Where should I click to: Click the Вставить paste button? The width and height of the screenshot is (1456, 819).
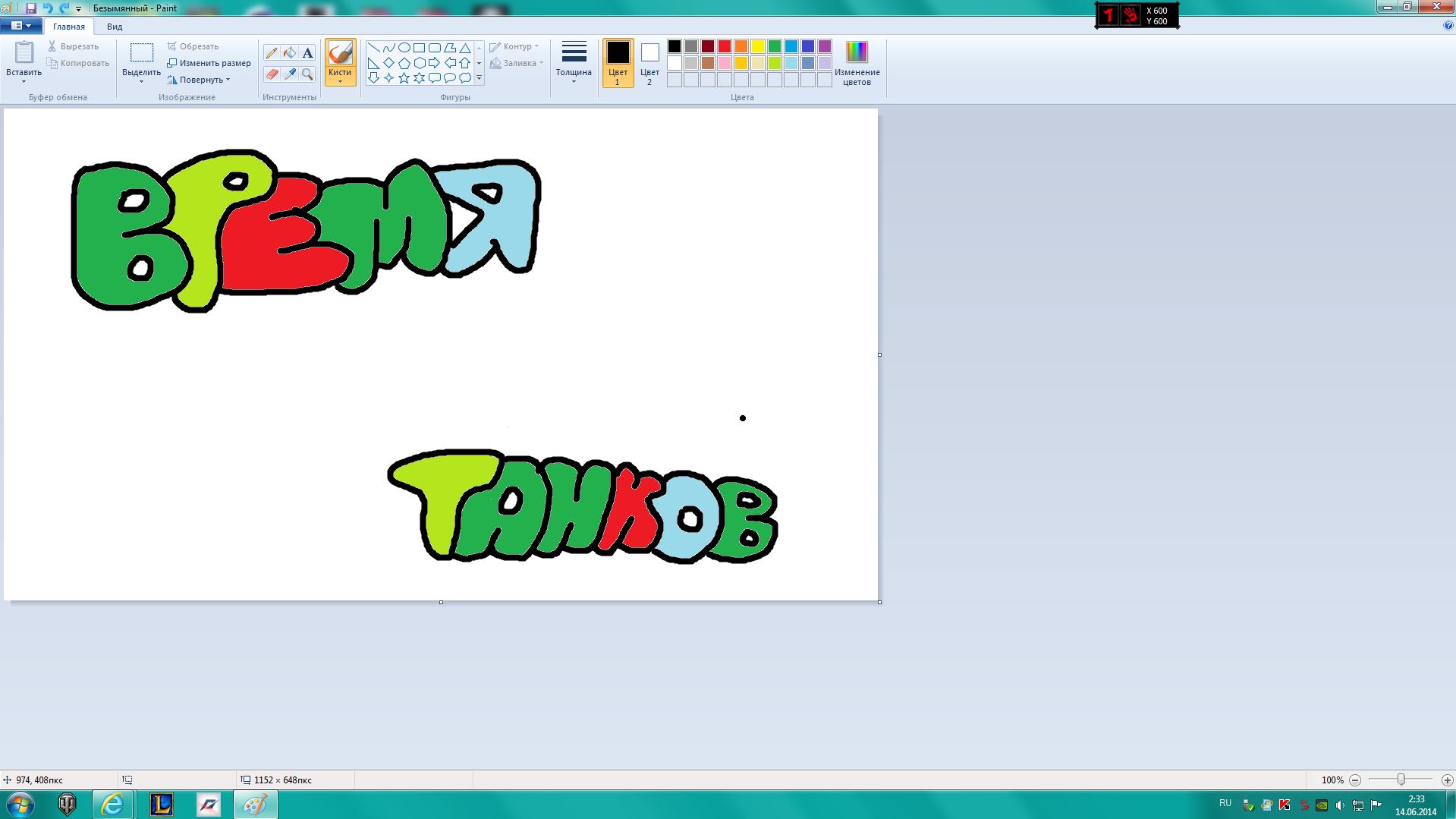pos(24,58)
